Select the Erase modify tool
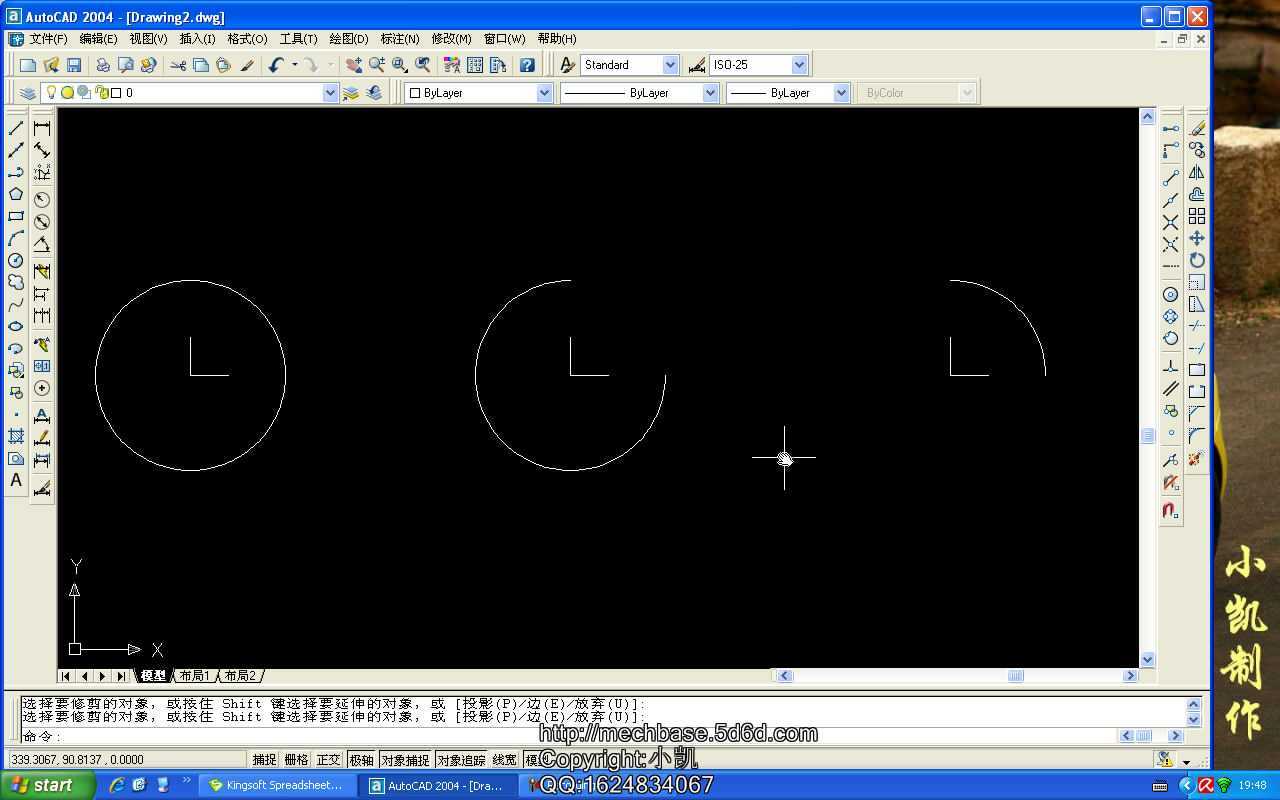 pyautogui.click(x=1197, y=128)
